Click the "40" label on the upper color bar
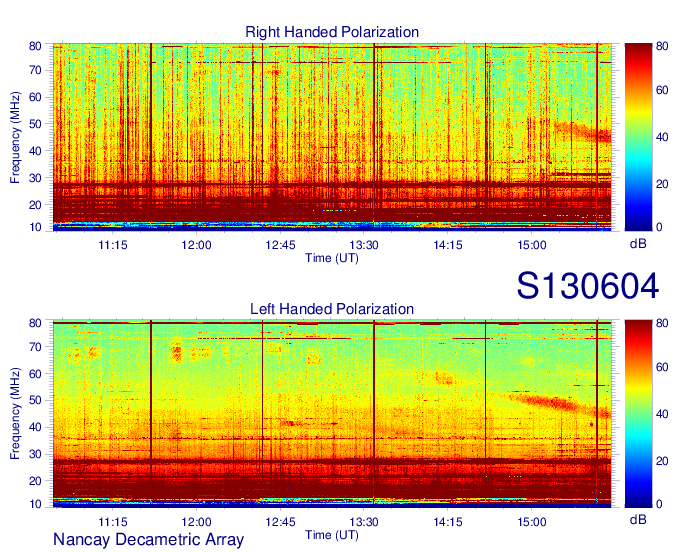680x552 pixels. tap(662, 137)
